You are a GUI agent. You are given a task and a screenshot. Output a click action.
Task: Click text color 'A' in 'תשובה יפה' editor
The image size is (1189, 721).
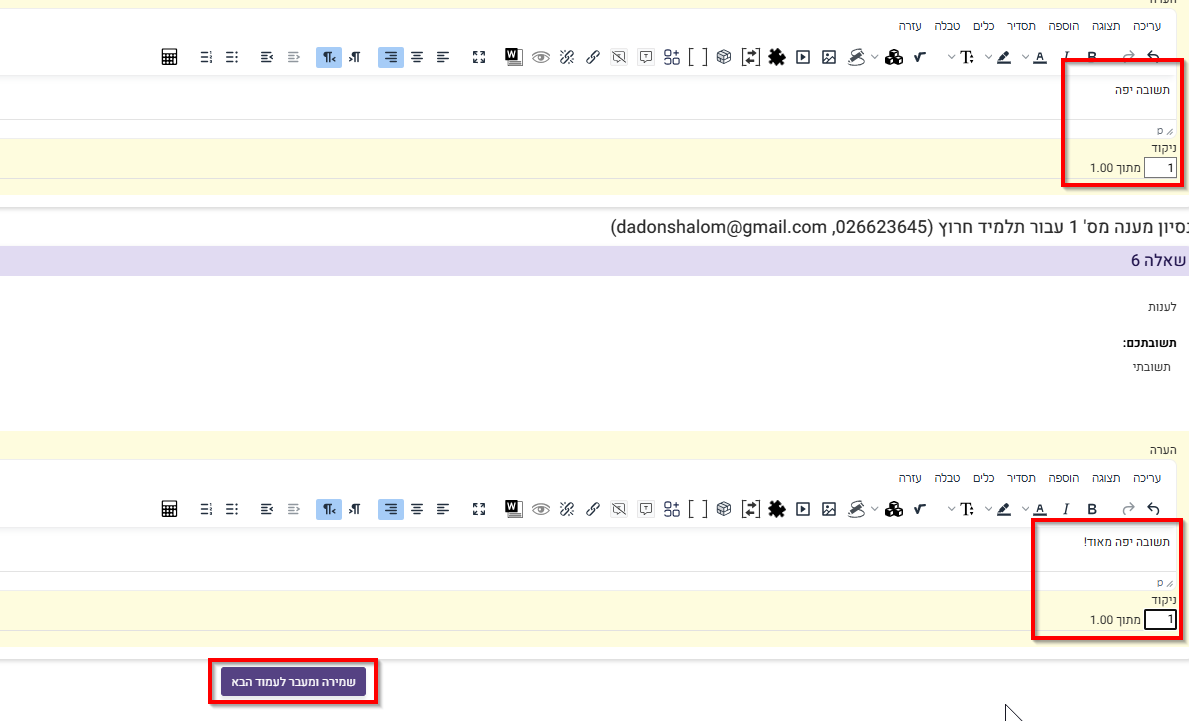pyautogui.click(x=1040, y=57)
